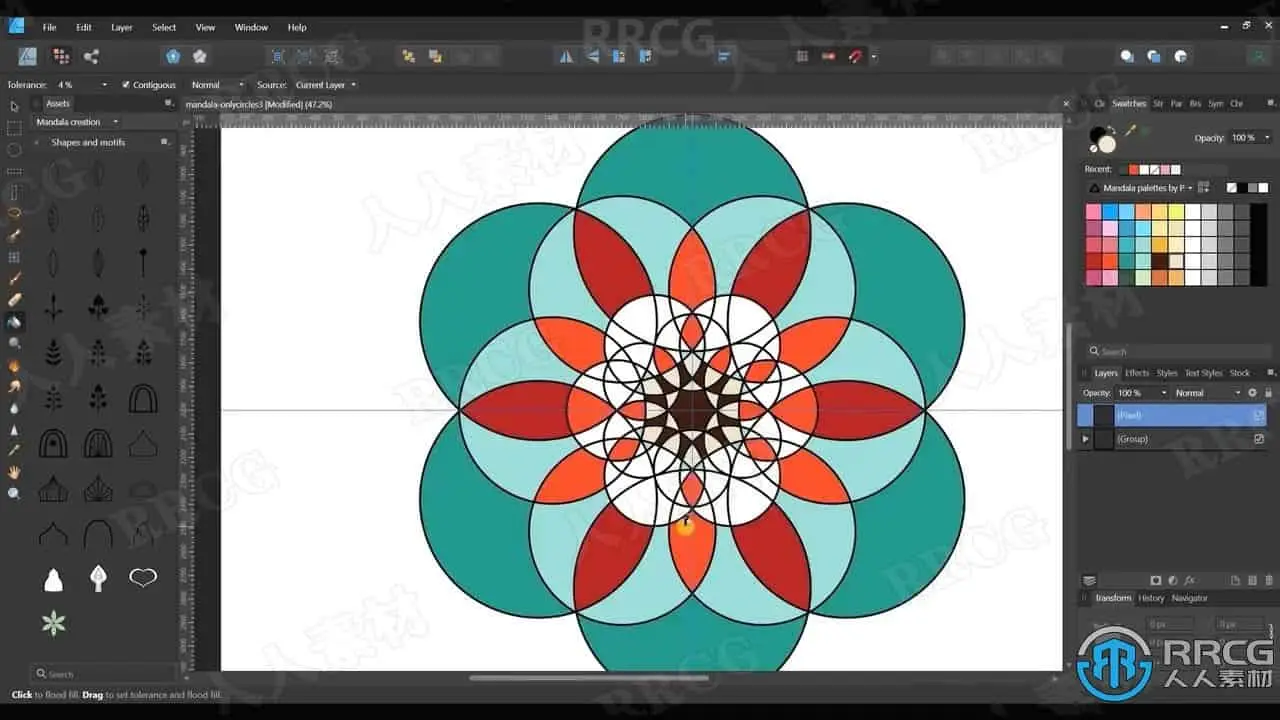Click the snapping magnet icon
Viewport: 1280px width, 720px height.
pyautogui.click(x=855, y=56)
